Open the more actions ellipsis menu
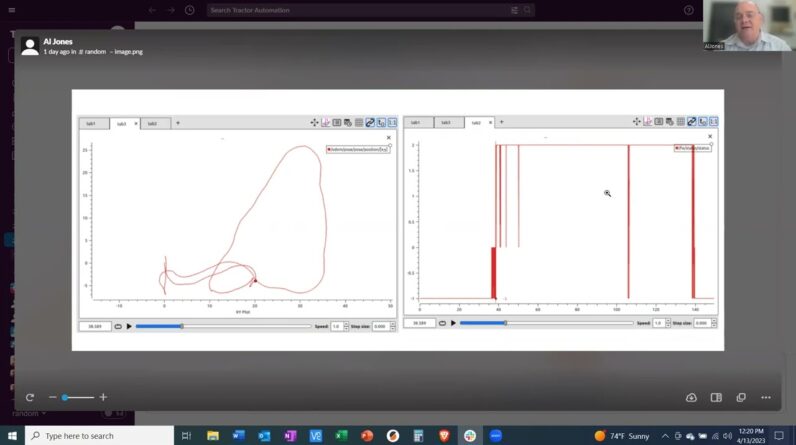Screen dimensions: 796x445 pyautogui.click(x=766, y=397)
